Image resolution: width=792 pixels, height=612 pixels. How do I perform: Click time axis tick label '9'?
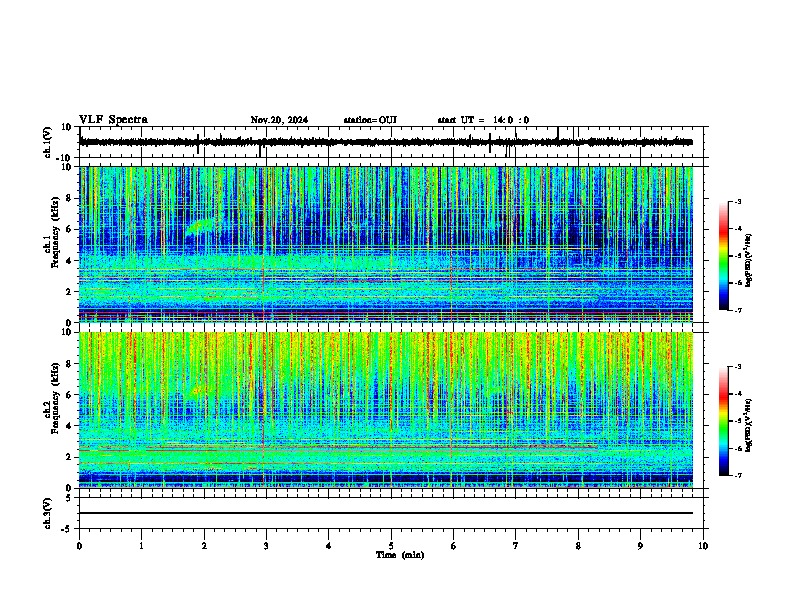[640, 546]
